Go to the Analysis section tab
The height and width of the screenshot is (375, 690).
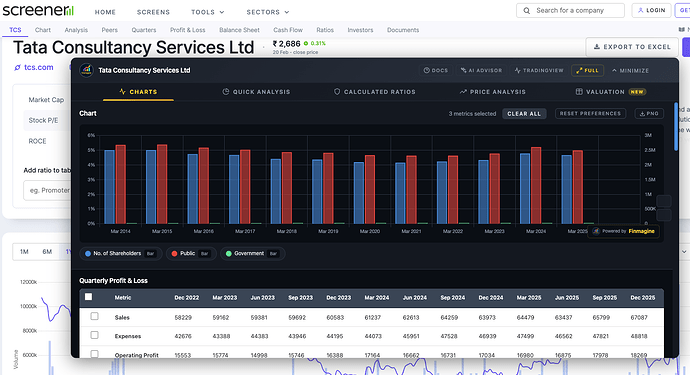[76, 30]
